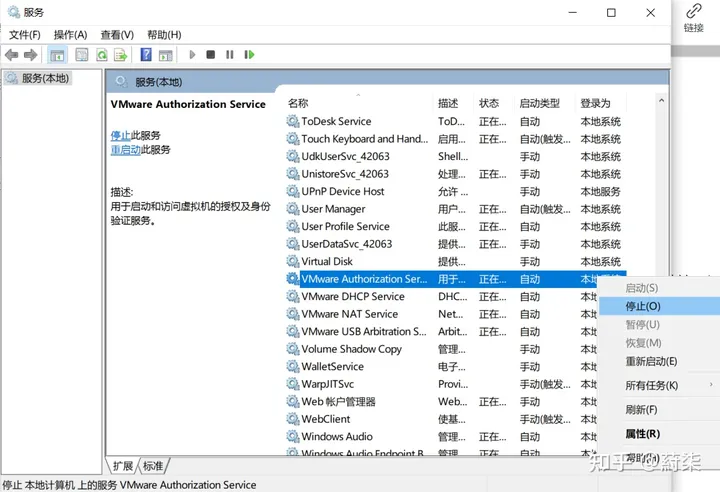This screenshot has height=492, width=720.
Task: Click the gear icon of WalletService
Action: click(x=293, y=366)
